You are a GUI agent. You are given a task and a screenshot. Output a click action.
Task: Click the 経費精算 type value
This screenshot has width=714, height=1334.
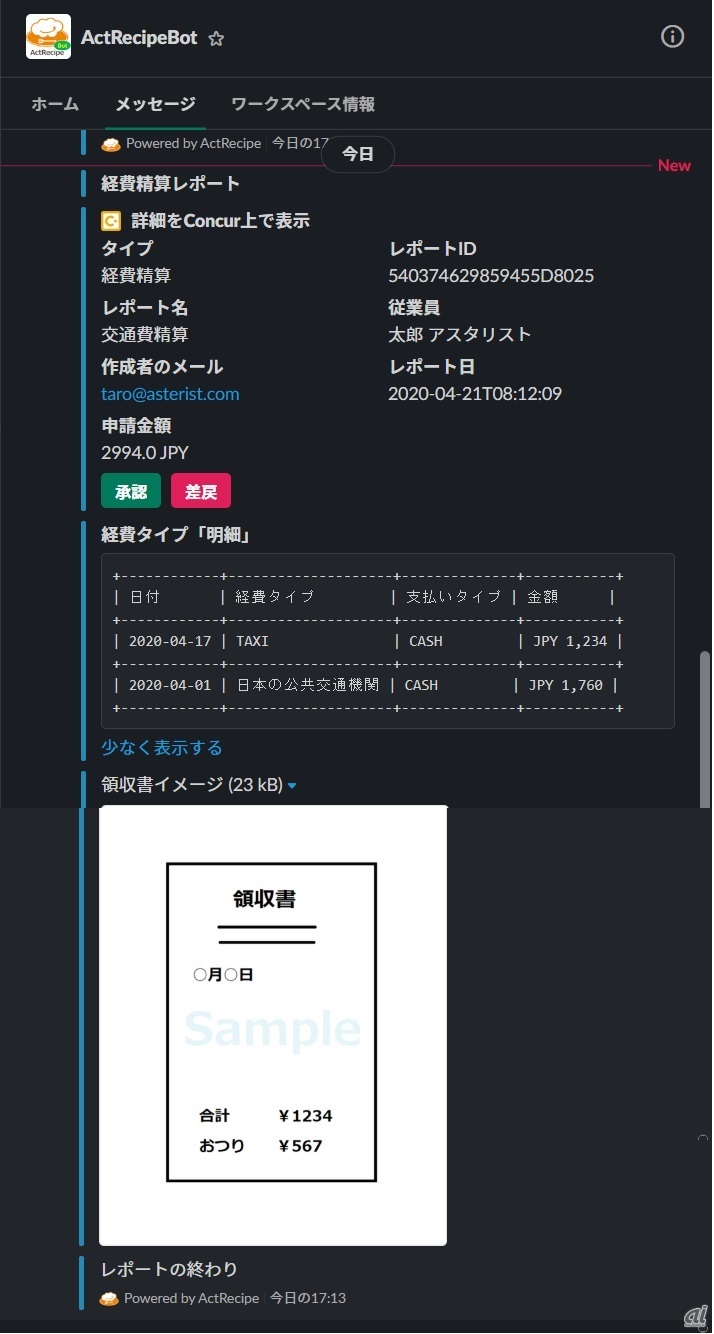pos(136,275)
